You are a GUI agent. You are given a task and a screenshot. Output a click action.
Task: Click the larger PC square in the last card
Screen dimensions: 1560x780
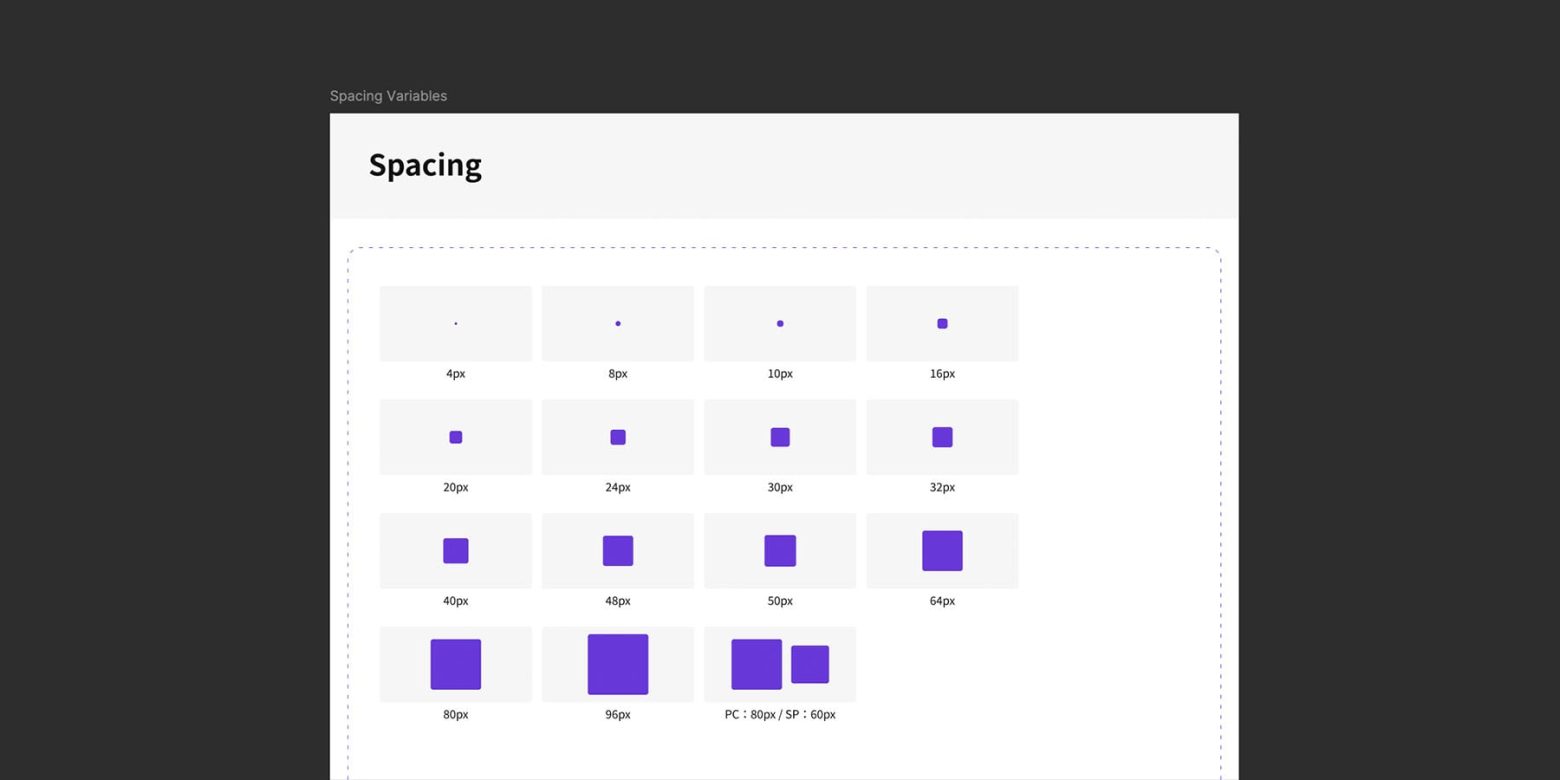pos(756,664)
